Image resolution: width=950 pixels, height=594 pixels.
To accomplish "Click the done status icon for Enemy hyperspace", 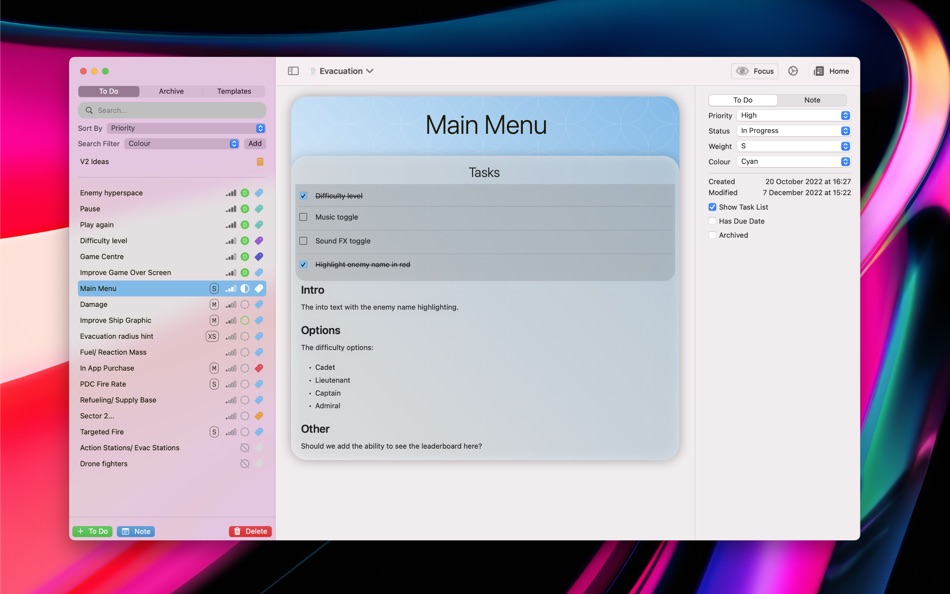I will pyautogui.click(x=245, y=193).
